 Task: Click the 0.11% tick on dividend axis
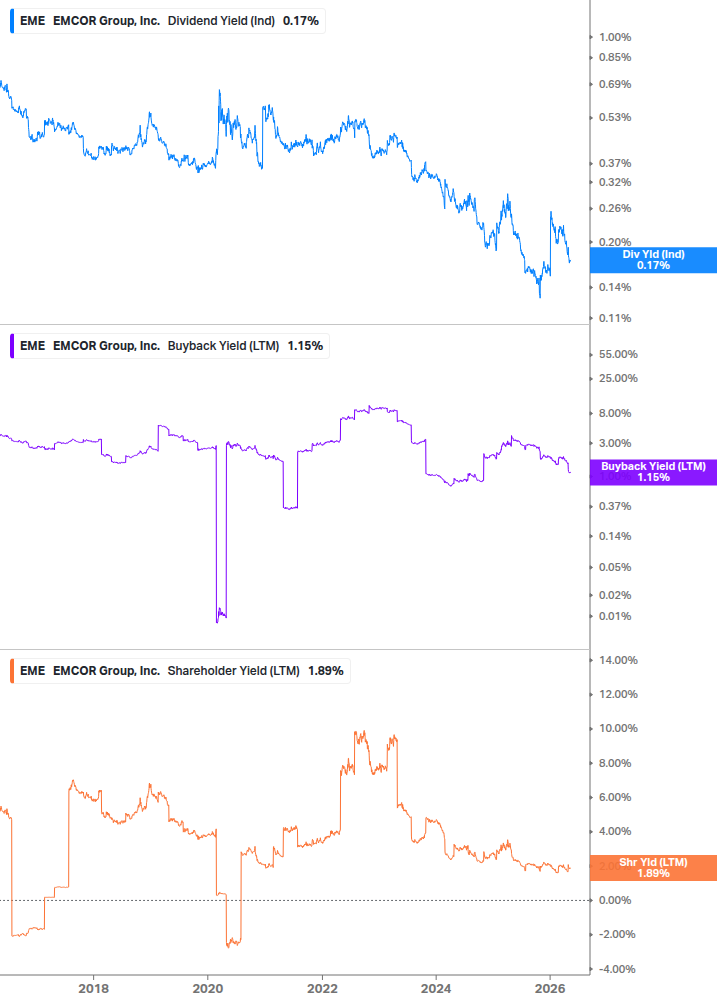pyautogui.click(x=615, y=318)
